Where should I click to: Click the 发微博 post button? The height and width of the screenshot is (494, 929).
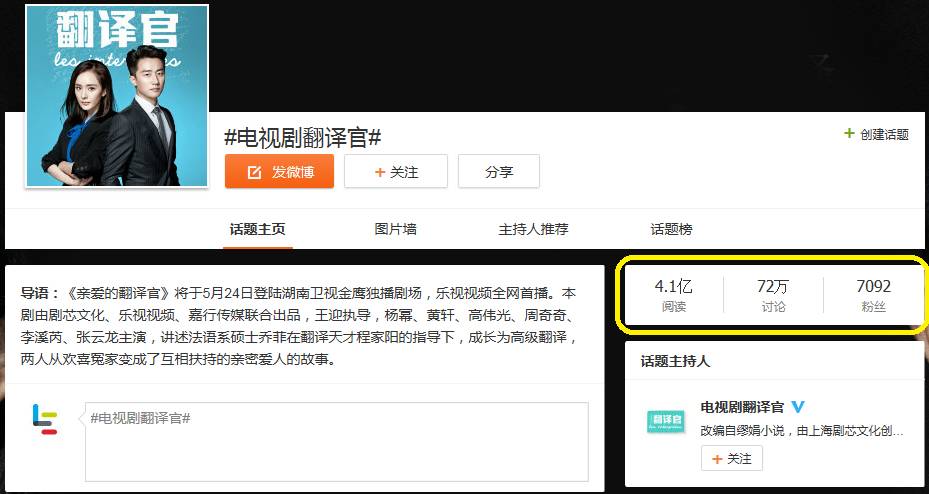tap(279, 172)
